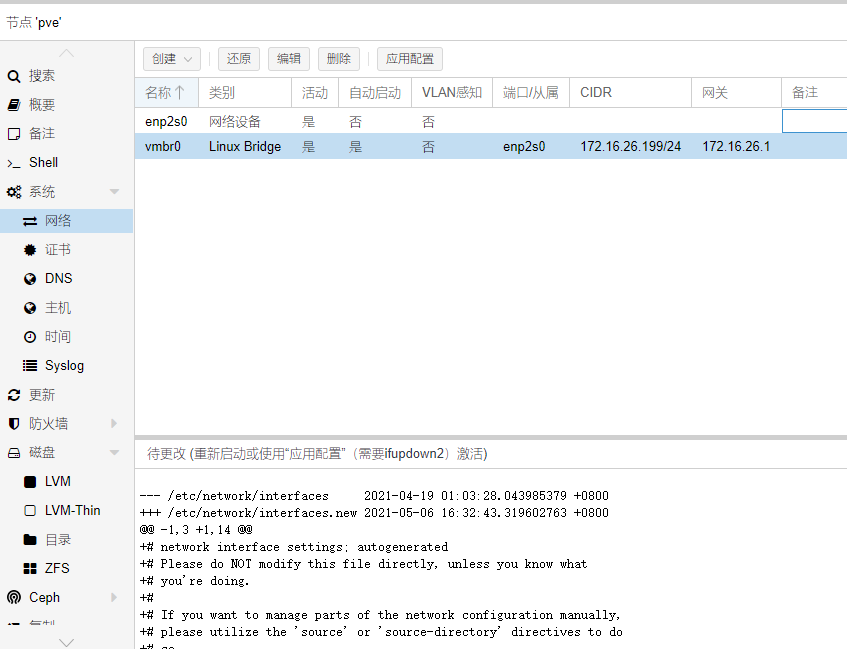Image resolution: width=847 pixels, height=649 pixels.
Task: Click the Edit button in toolbar
Action: [x=289, y=59]
